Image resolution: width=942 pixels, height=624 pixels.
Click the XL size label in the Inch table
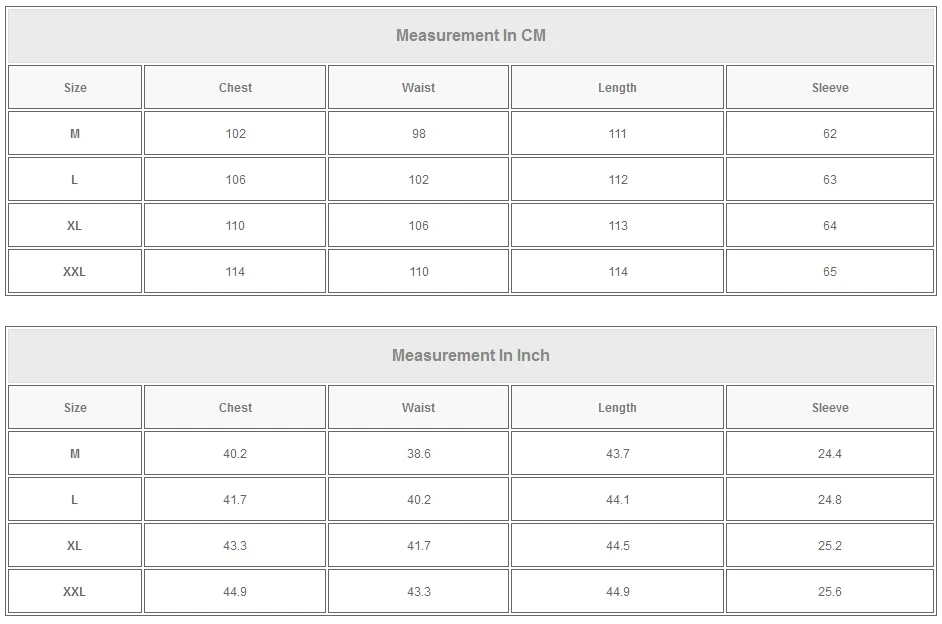coord(75,546)
